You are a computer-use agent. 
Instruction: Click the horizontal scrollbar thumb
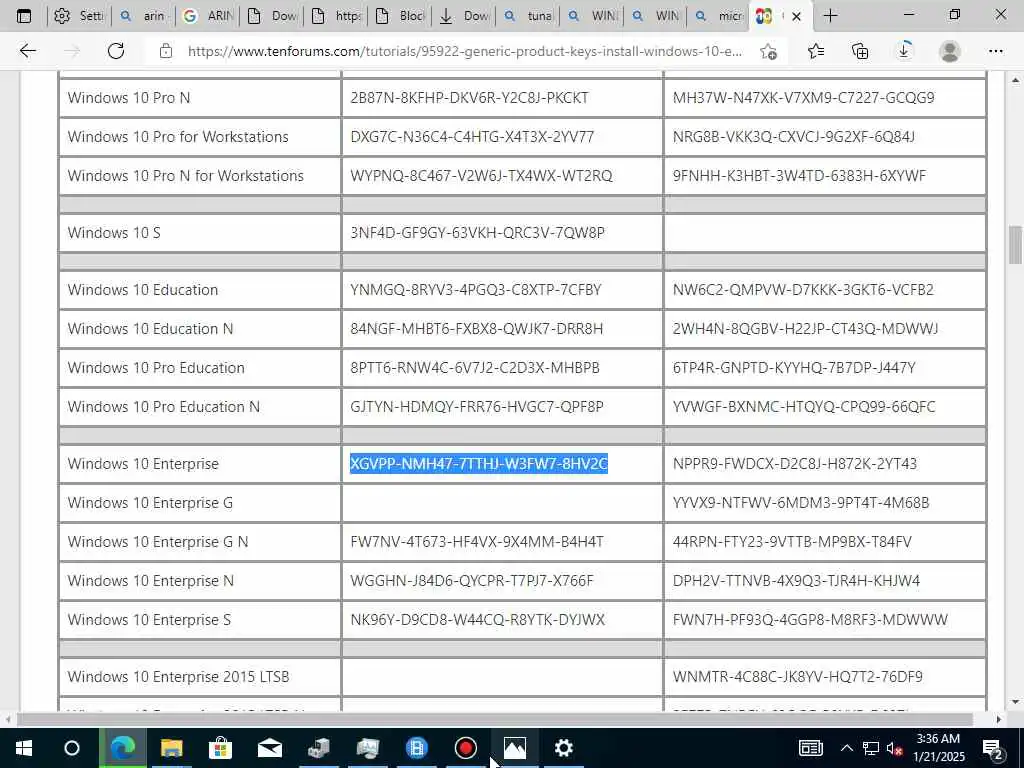tap(495, 720)
